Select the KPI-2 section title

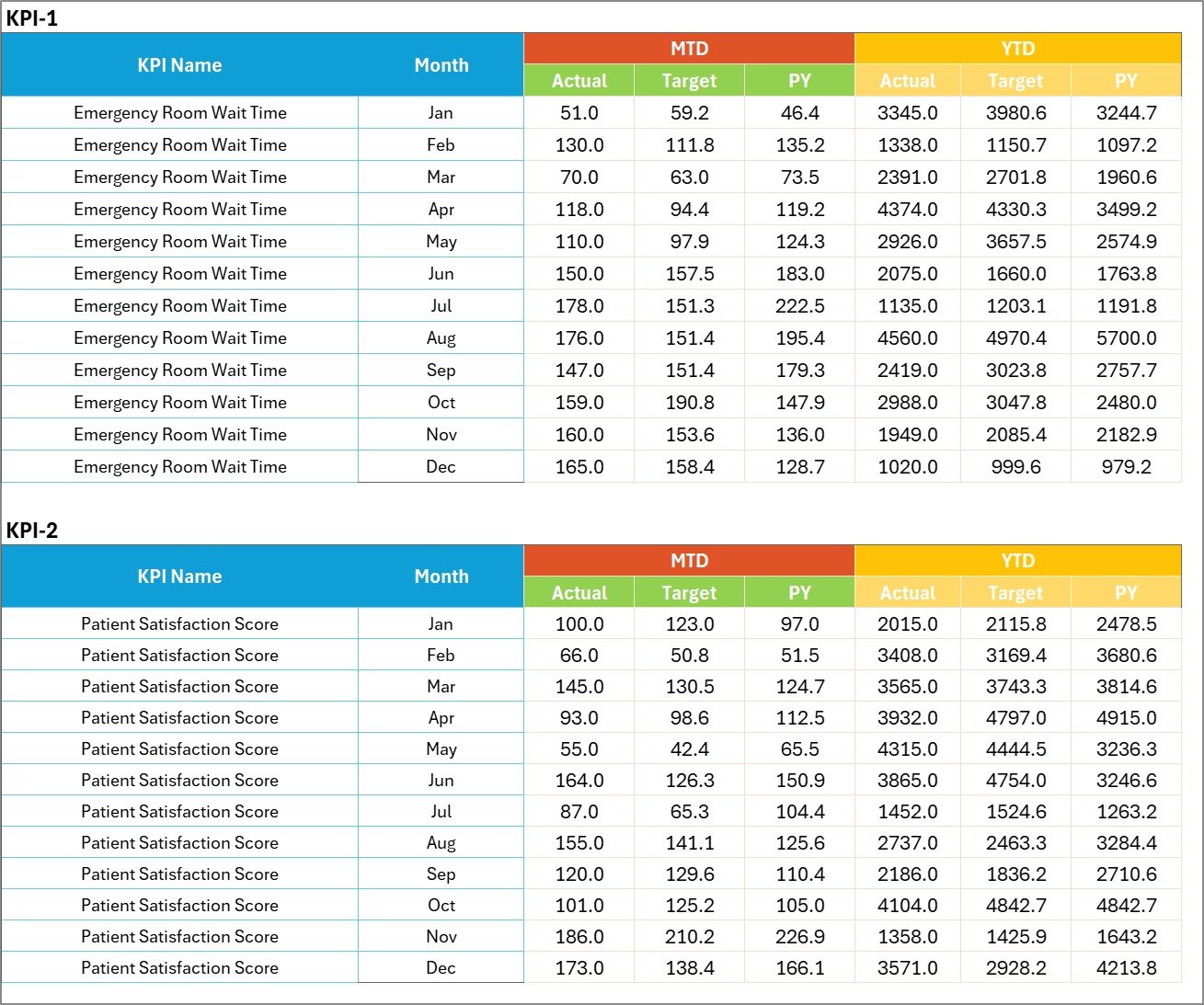tap(31, 531)
